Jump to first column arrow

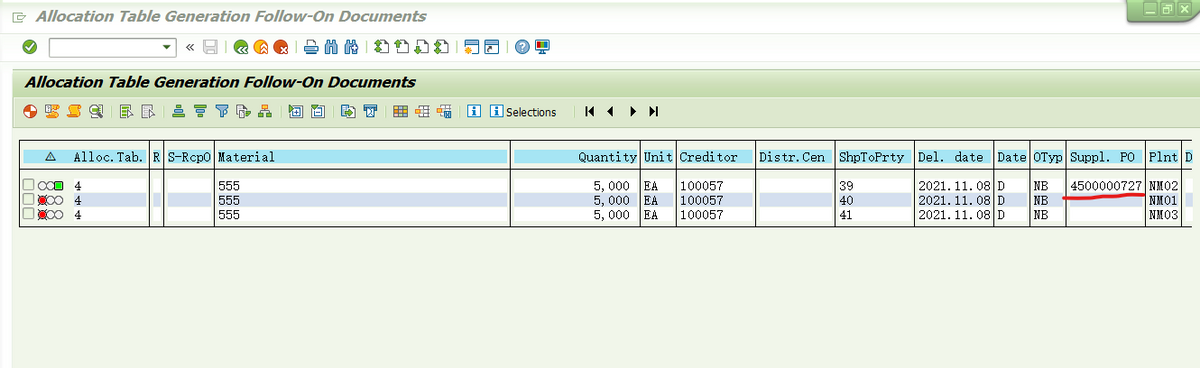591,111
